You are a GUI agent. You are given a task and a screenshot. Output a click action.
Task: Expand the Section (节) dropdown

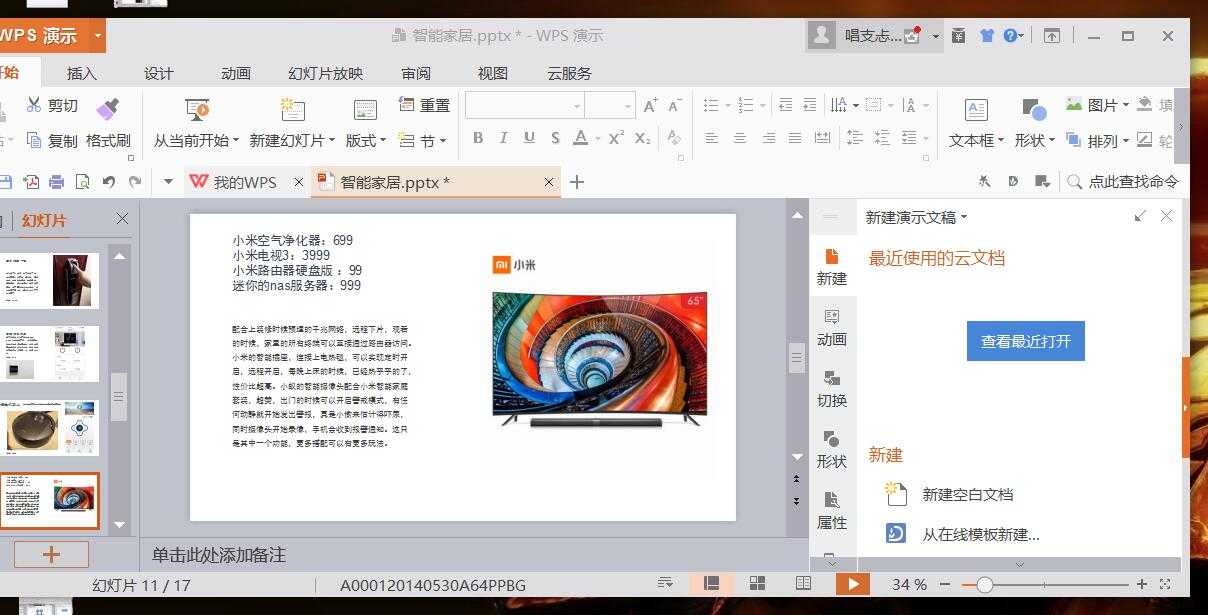pos(443,141)
